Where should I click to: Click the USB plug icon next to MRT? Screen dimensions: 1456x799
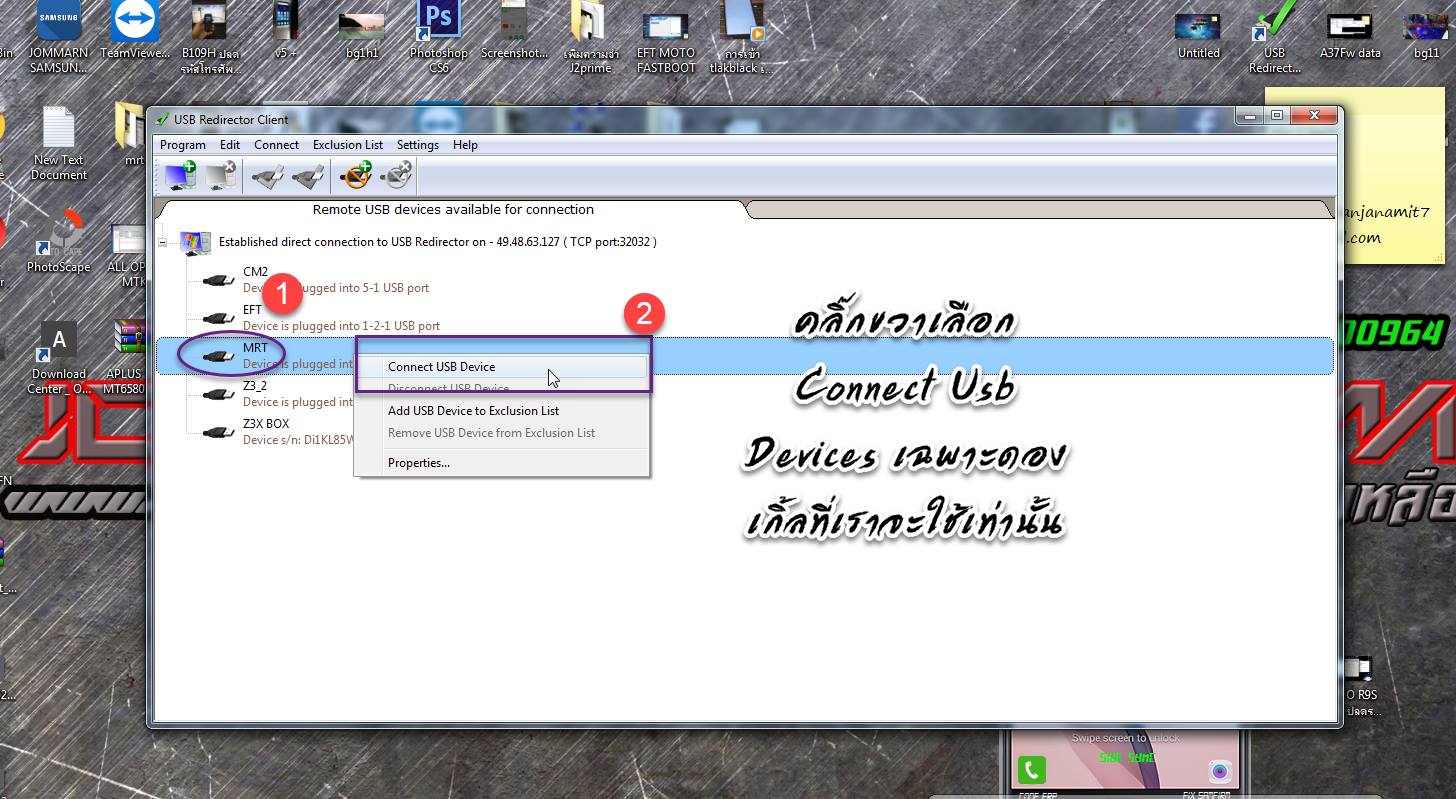coord(219,356)
